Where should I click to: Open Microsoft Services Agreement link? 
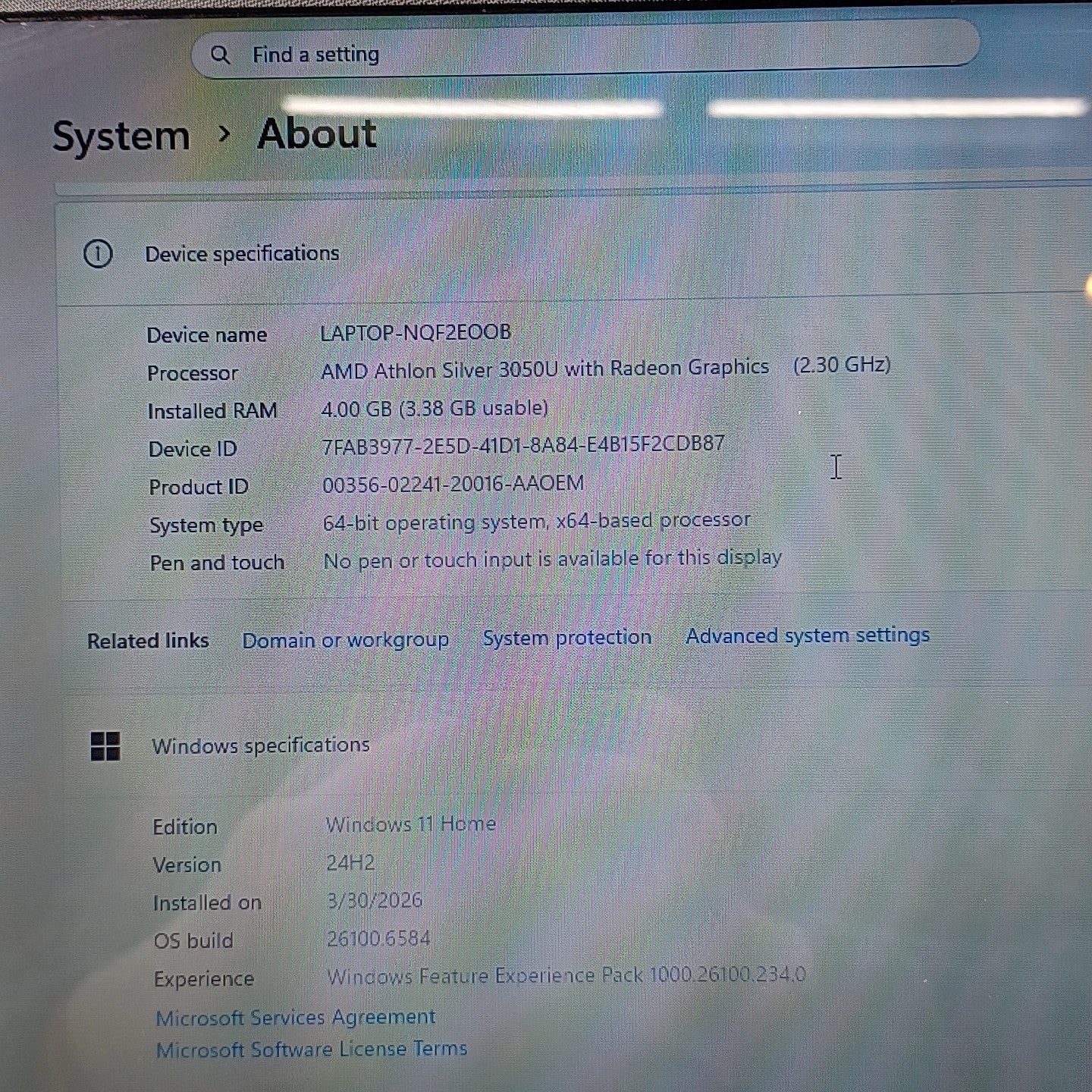[x=296, y=1018]
